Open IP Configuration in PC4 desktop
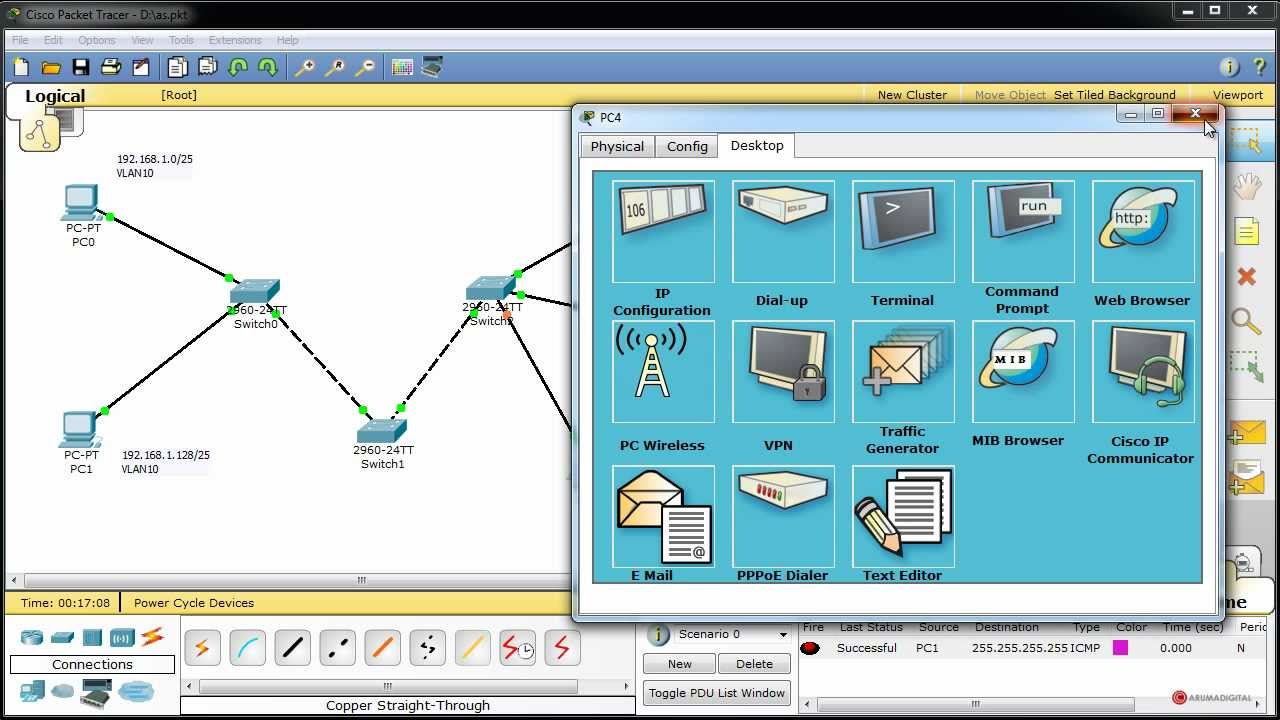The width and height of the screenshot is (1280, 720). pyautogui.click(x=663, y=232)
